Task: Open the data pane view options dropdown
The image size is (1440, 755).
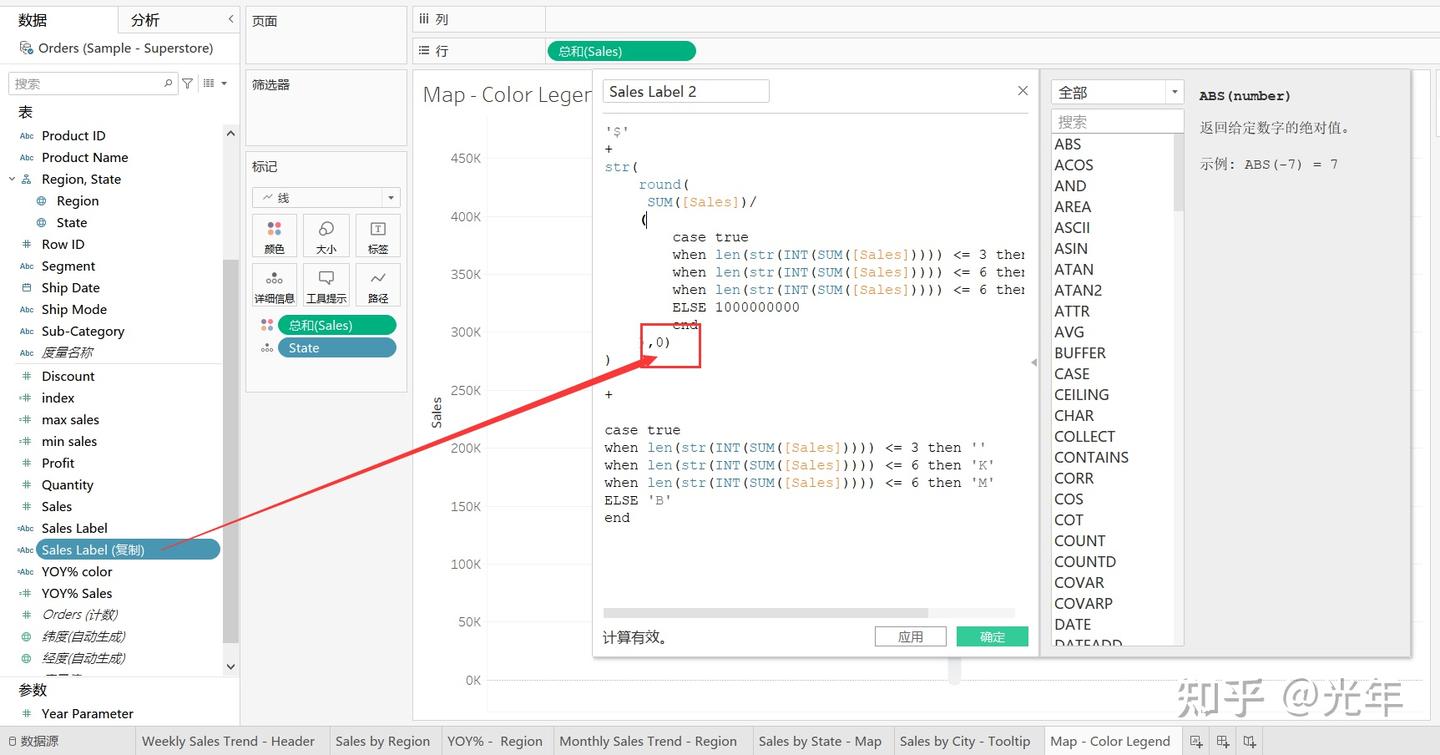Action: click(x=215, y=84)
